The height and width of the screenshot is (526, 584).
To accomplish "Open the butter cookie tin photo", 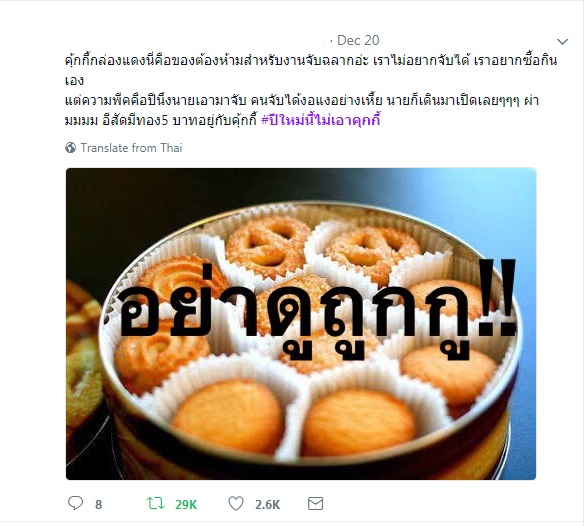I will coord(301,323).
